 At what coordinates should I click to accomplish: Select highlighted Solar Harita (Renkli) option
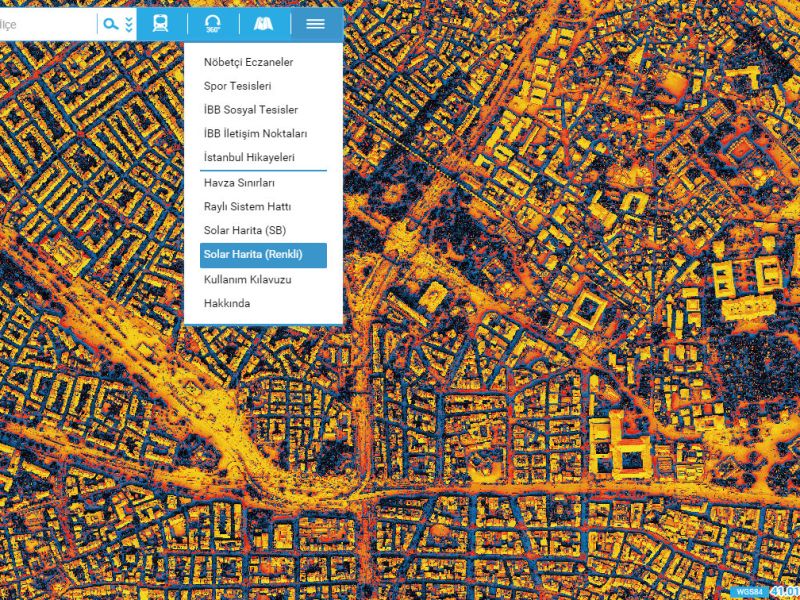[253, 255]
